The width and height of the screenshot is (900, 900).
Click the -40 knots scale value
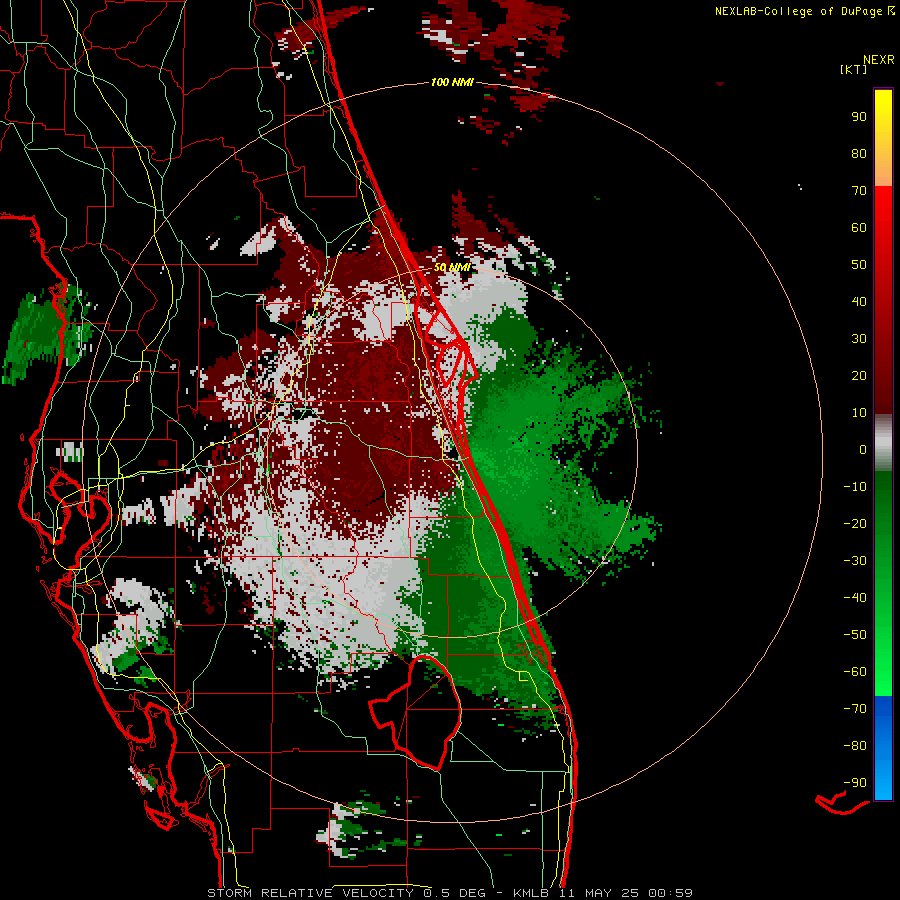coord(855,598)
